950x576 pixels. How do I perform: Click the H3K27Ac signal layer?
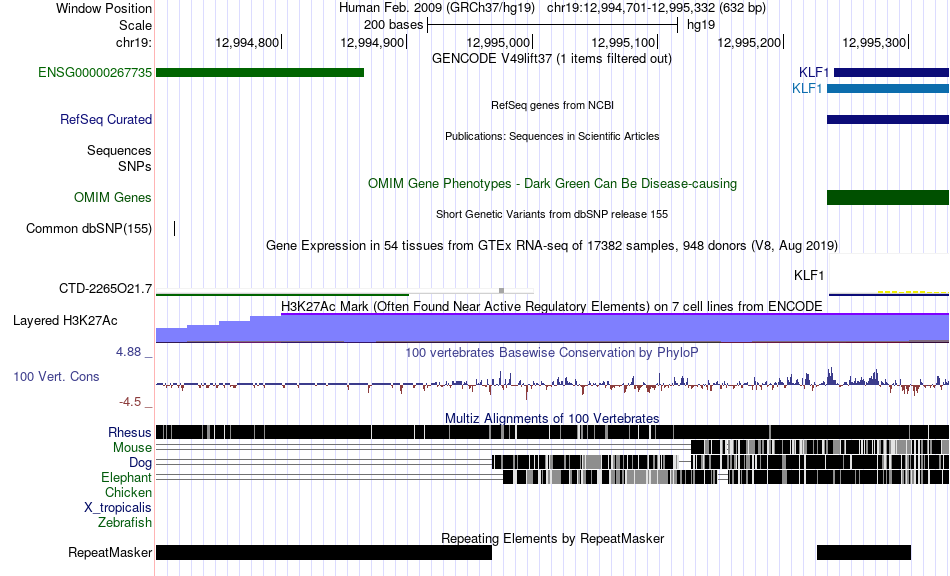point(552,328)
